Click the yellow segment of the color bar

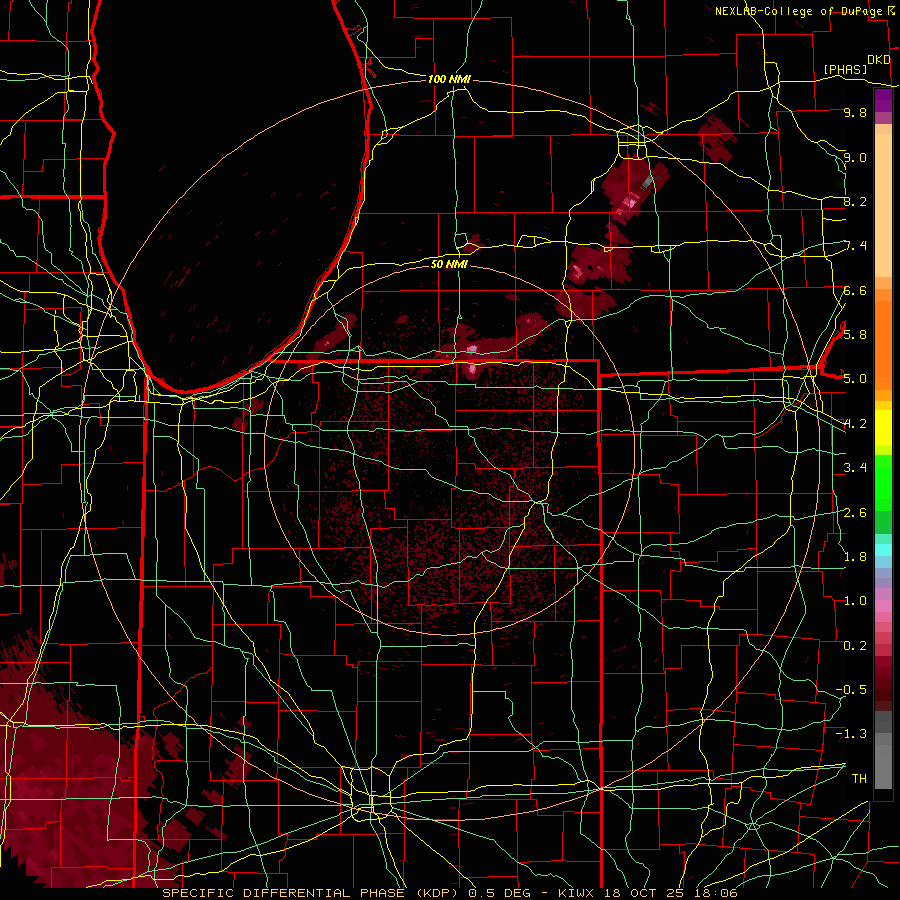pyautogui.click(x=883, y=428)
